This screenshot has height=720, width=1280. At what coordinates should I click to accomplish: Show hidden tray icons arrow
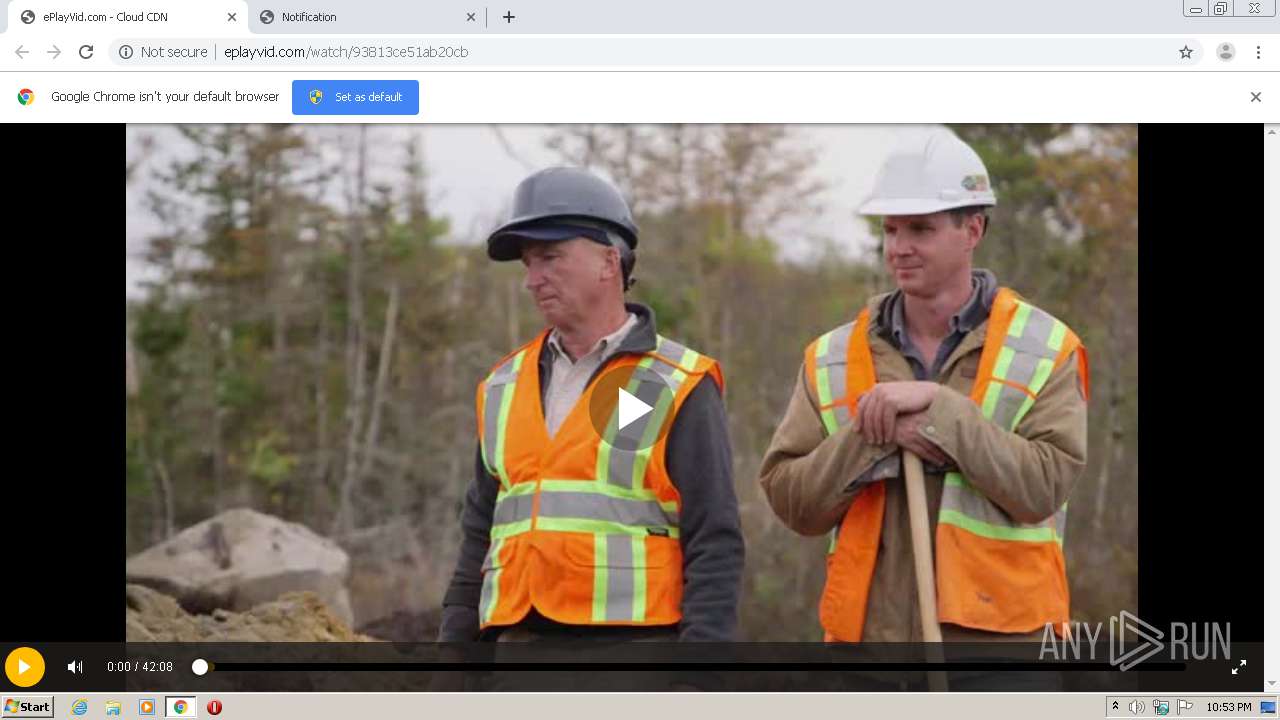[1115, 707]
